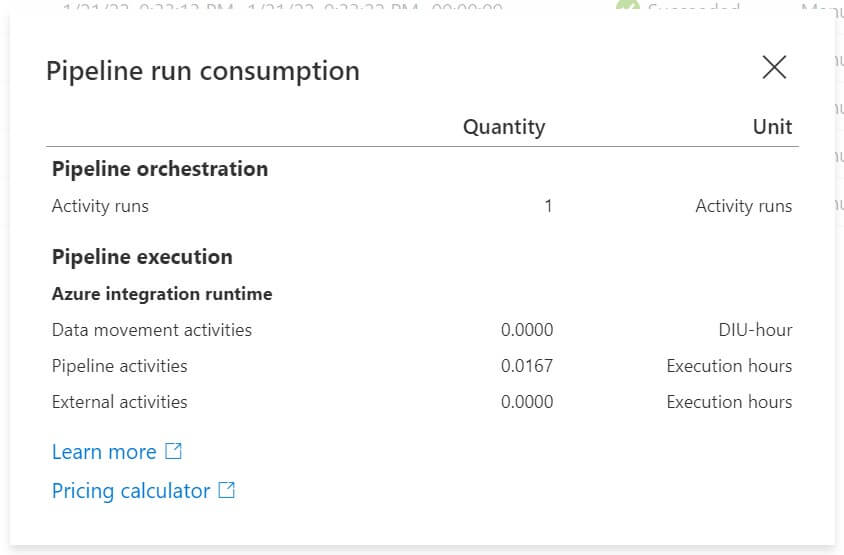Click the Pipeline run consumption dialog title
This screenshot has height=555, width=844.
[x=203, y=71]
